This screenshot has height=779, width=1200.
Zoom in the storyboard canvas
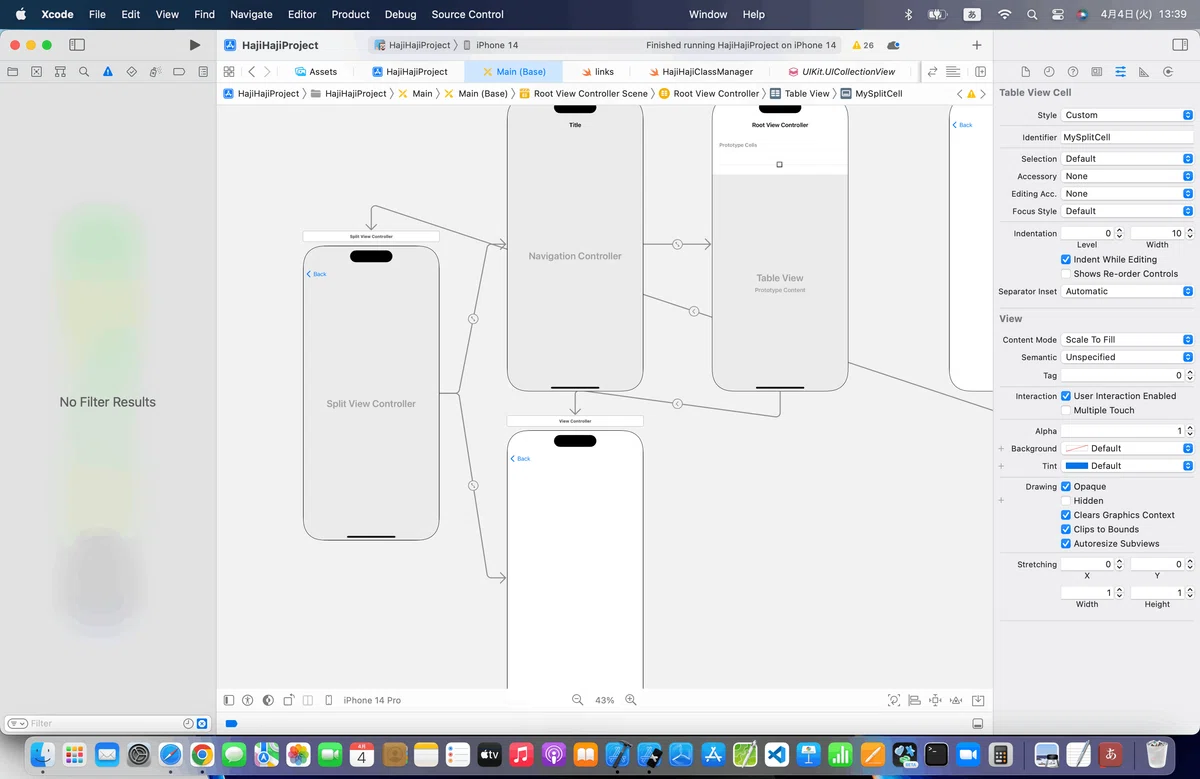tap(630, 700)
